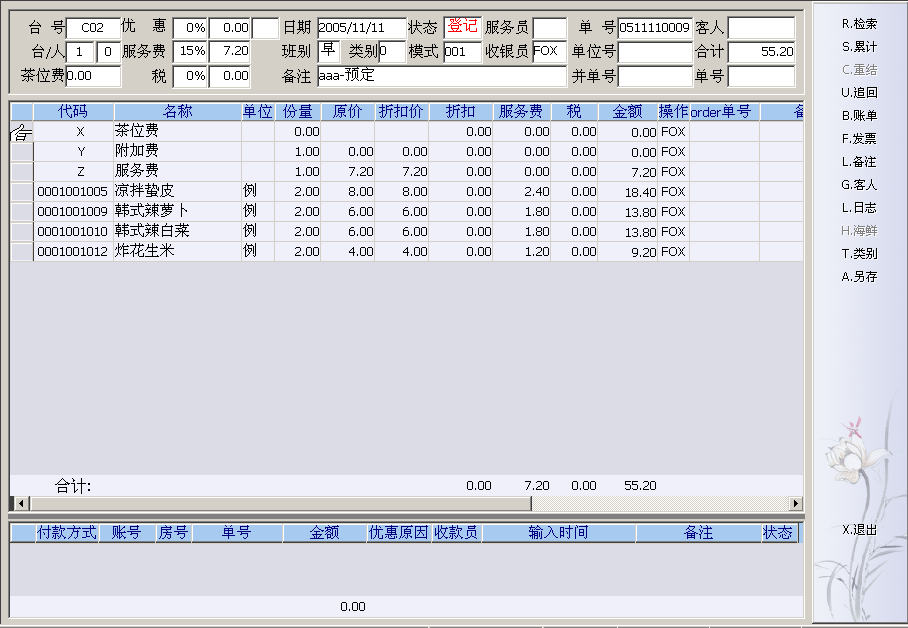This screenshot has width=908, height=628.
Task: Click A.另存 save-as option
Action: click(859, 277)
